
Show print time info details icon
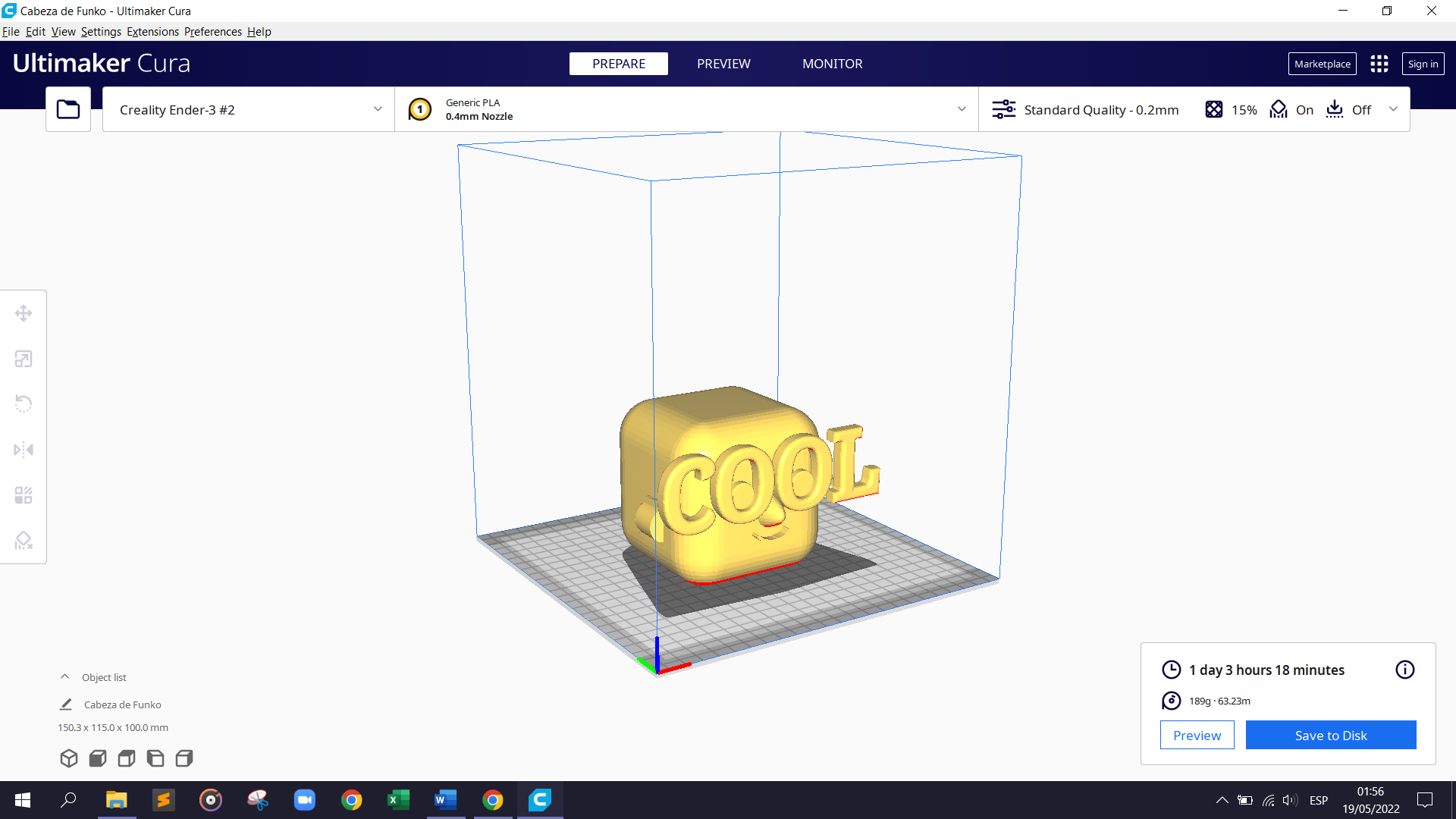pyautogui.click(x=1404, y=670)
